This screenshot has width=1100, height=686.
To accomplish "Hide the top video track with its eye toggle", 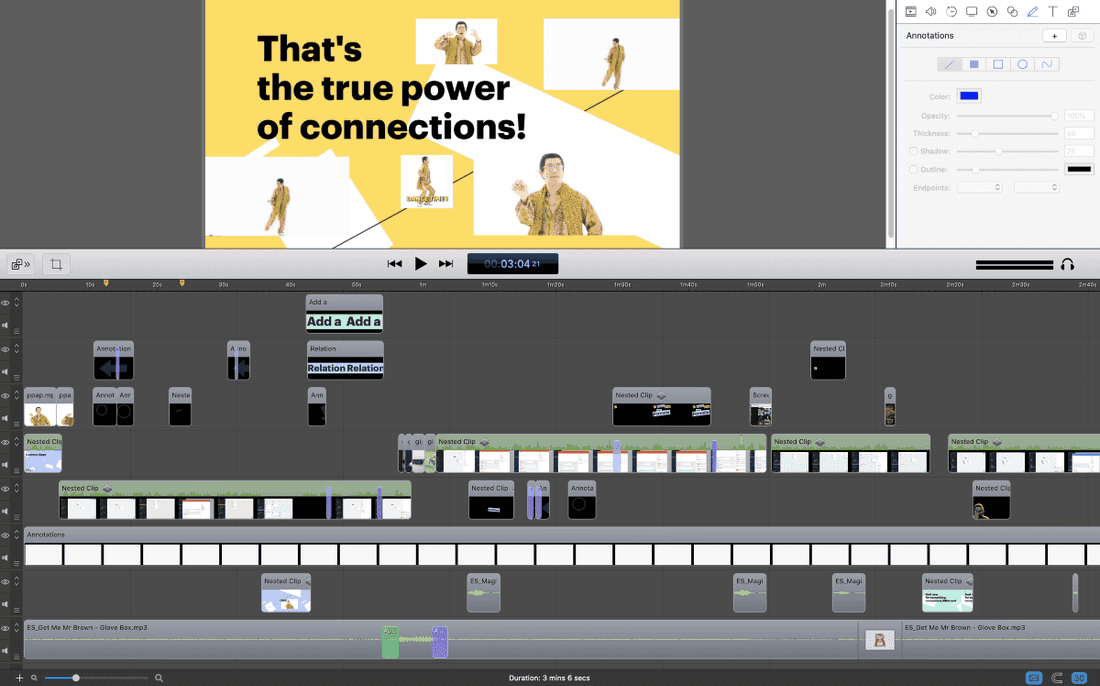I will [6, 304].
